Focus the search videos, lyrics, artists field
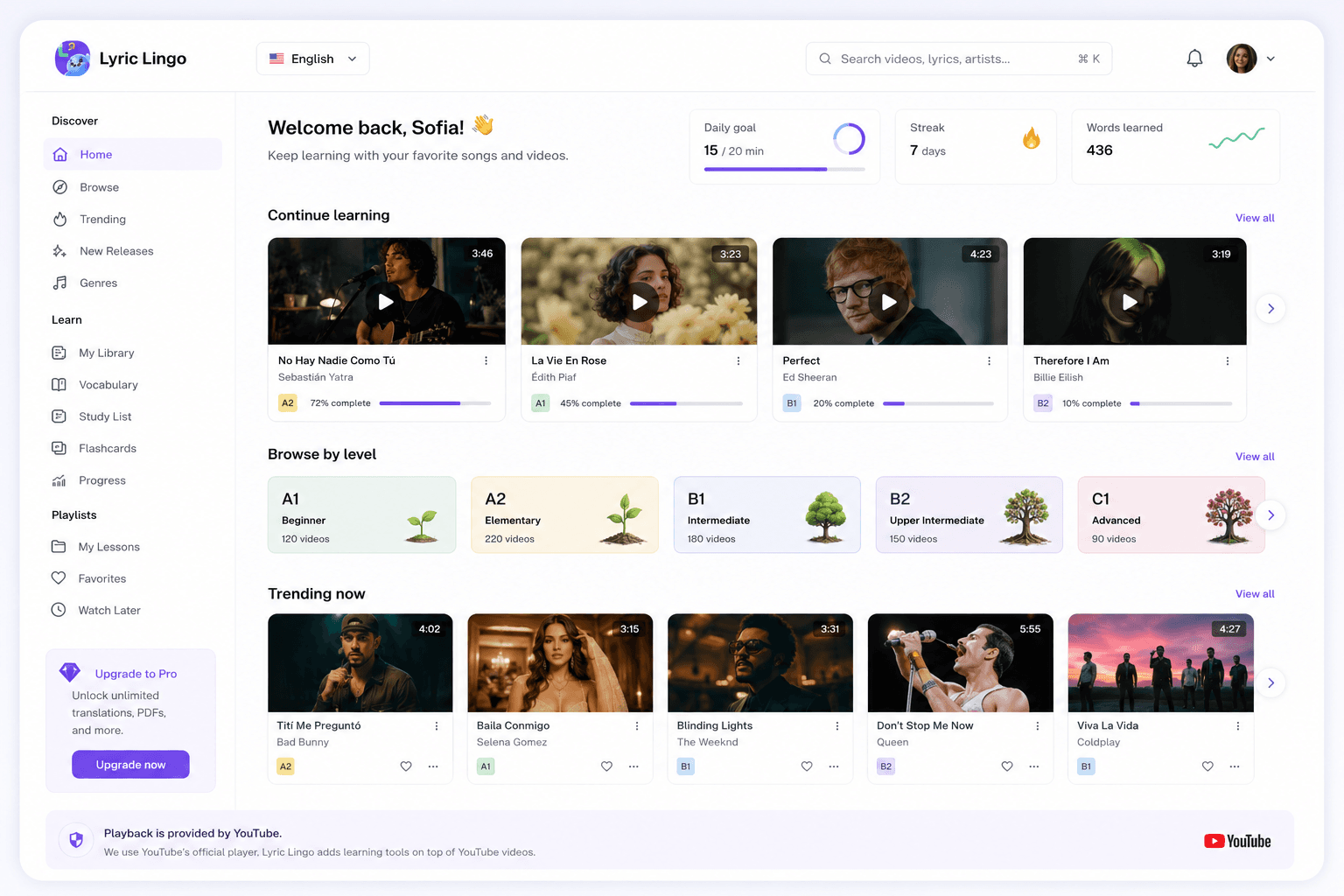The height and width of the screenshot is (896, 1344). point(959,59)
